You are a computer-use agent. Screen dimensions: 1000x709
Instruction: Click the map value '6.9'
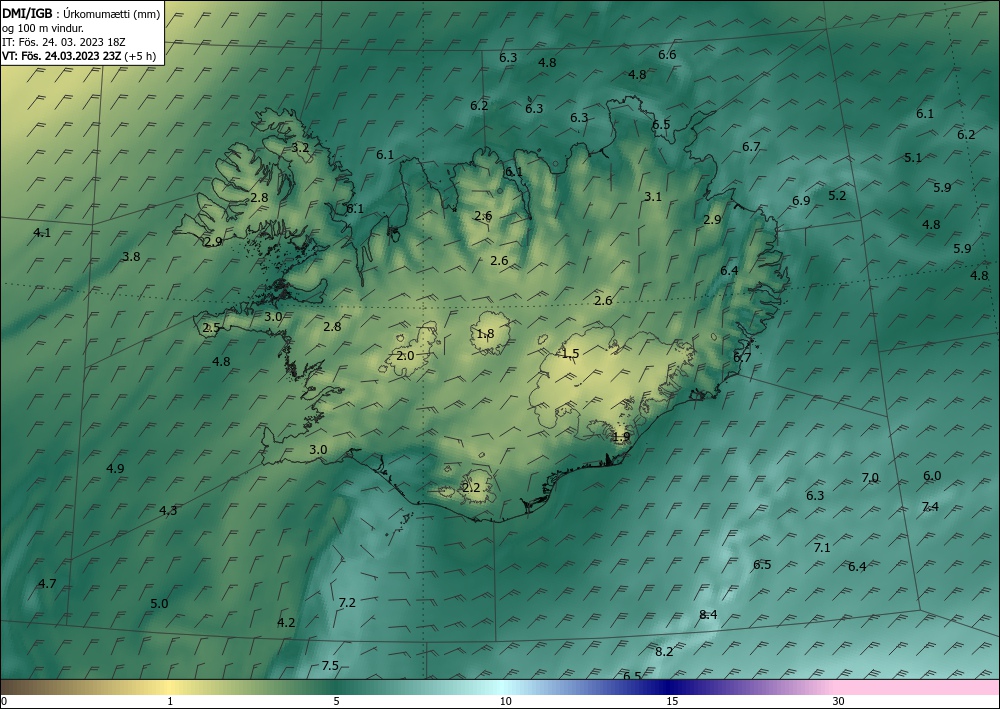pyautogui.click(x=801, y=200)
